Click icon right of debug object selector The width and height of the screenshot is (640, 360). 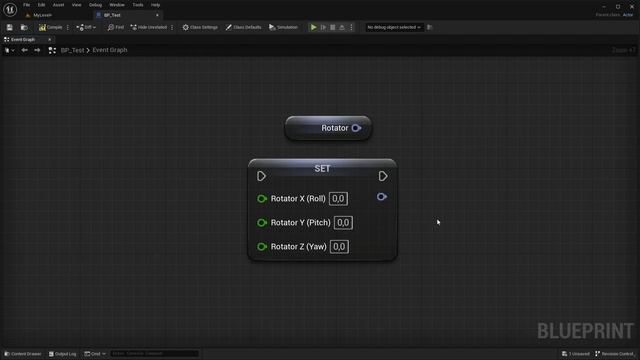click(x=429, y=27)
